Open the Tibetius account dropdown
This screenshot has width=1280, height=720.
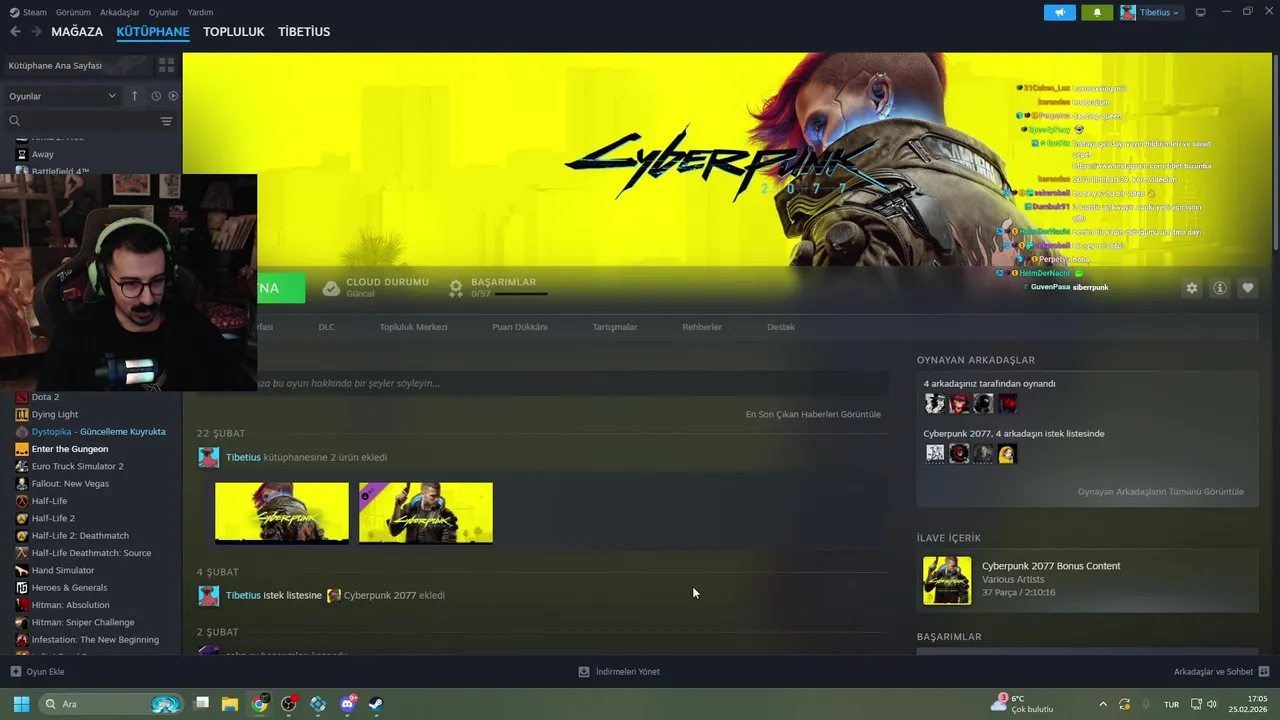[x=1151, y=12]
